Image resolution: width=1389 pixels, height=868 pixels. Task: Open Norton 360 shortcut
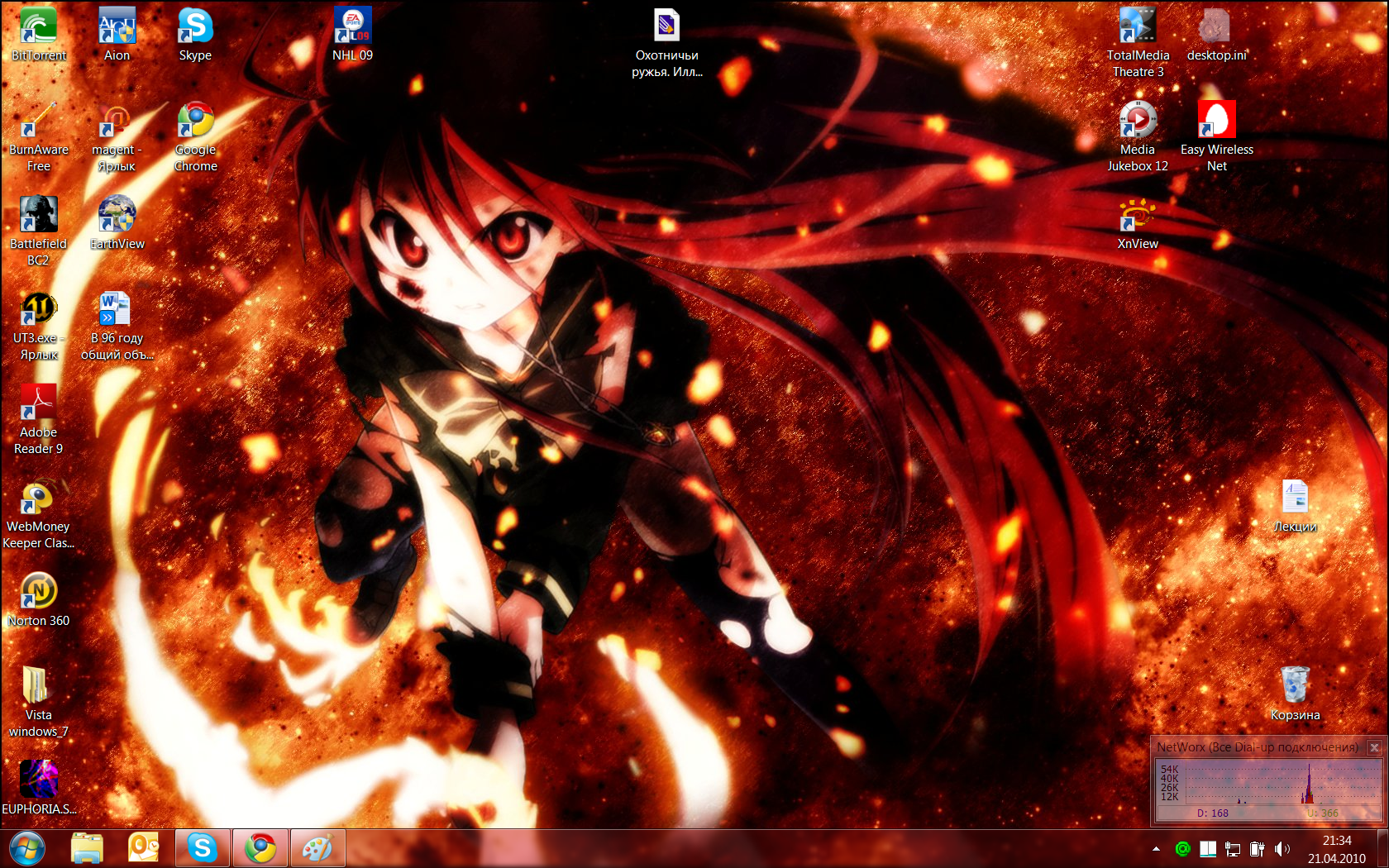(39, 600)
